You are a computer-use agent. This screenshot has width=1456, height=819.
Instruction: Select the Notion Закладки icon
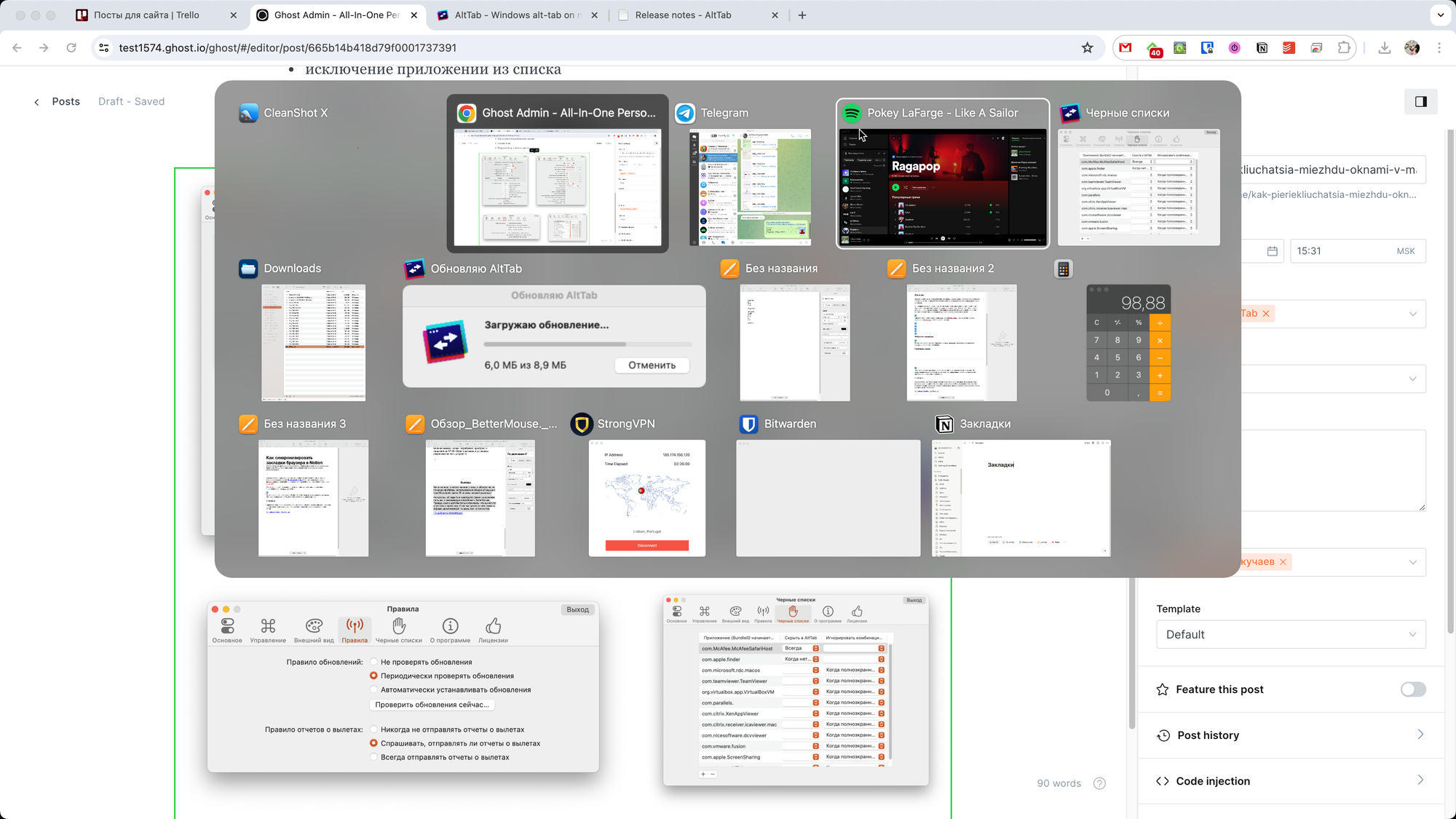pos(944,424)
